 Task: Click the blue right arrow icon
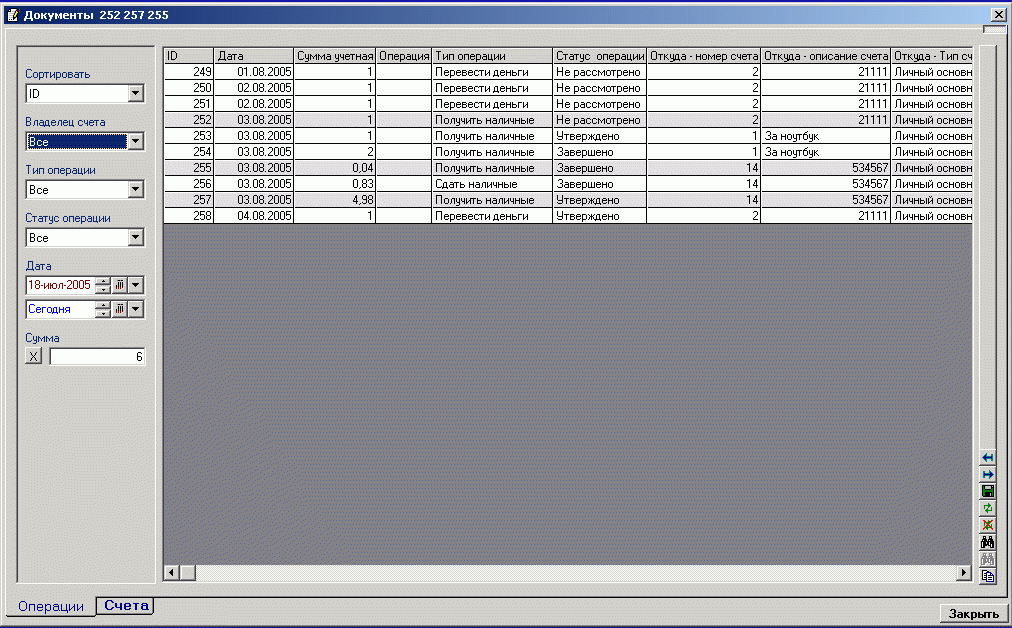987,474
